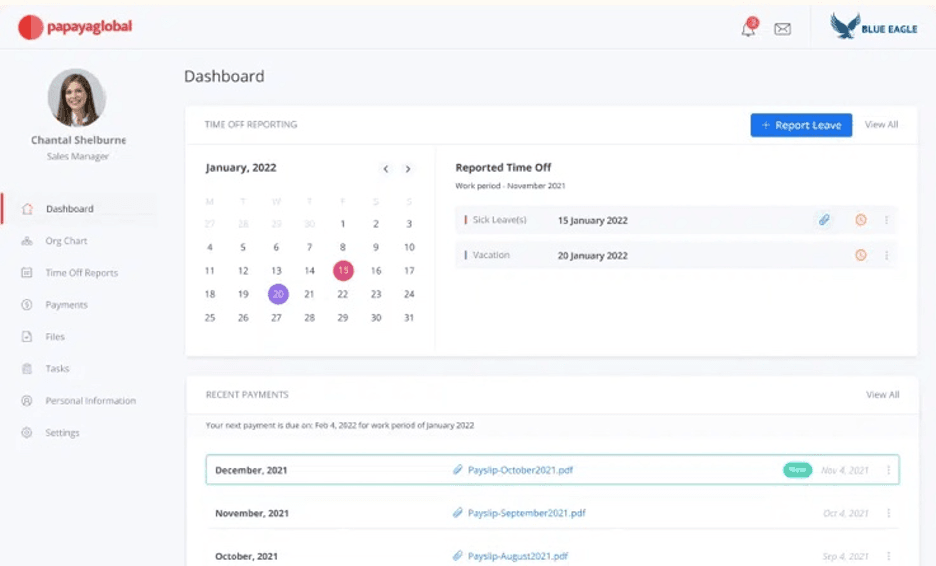Open the Sick Leave attachment paperclip
Viewport: 936px width, 566px height.
pyautogui.click(x=824, y=220)
